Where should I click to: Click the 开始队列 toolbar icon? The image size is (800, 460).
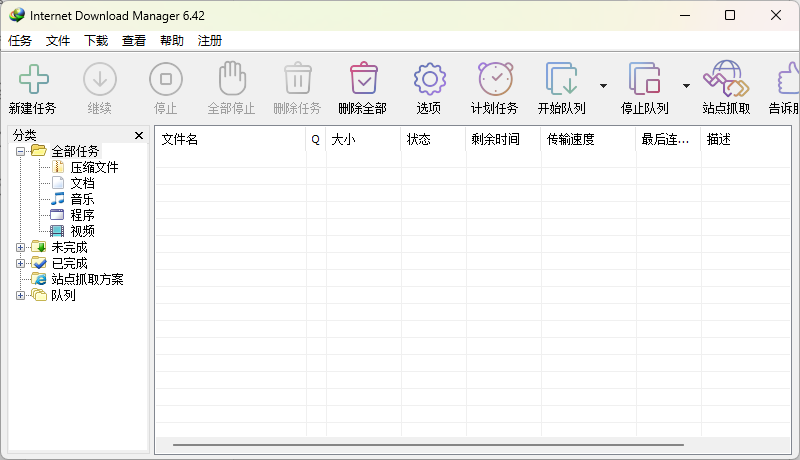click(561, 80)
